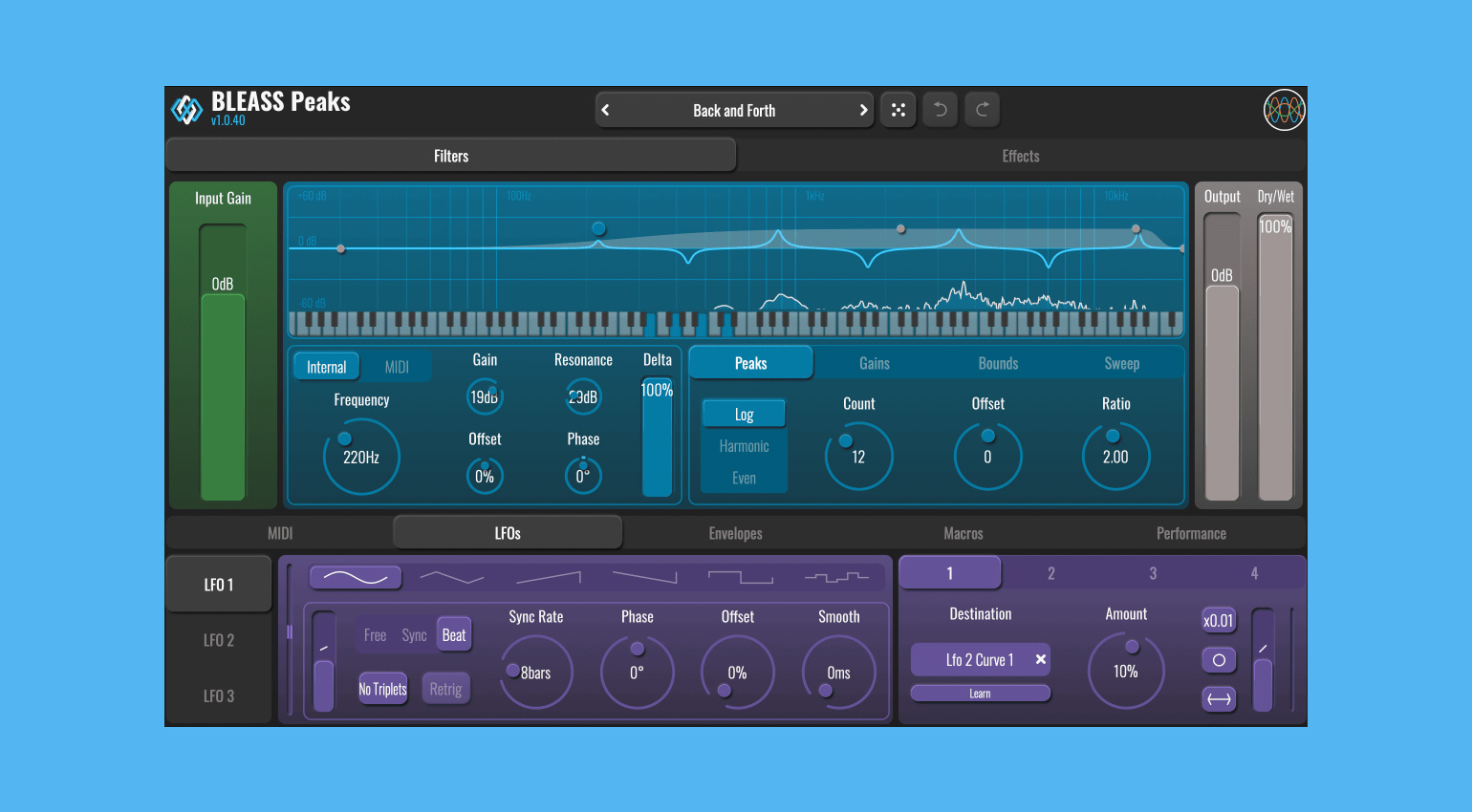Click the Learn button for modulation destination
This screenshot has height=812, width=1472.
tap(981, 693)
